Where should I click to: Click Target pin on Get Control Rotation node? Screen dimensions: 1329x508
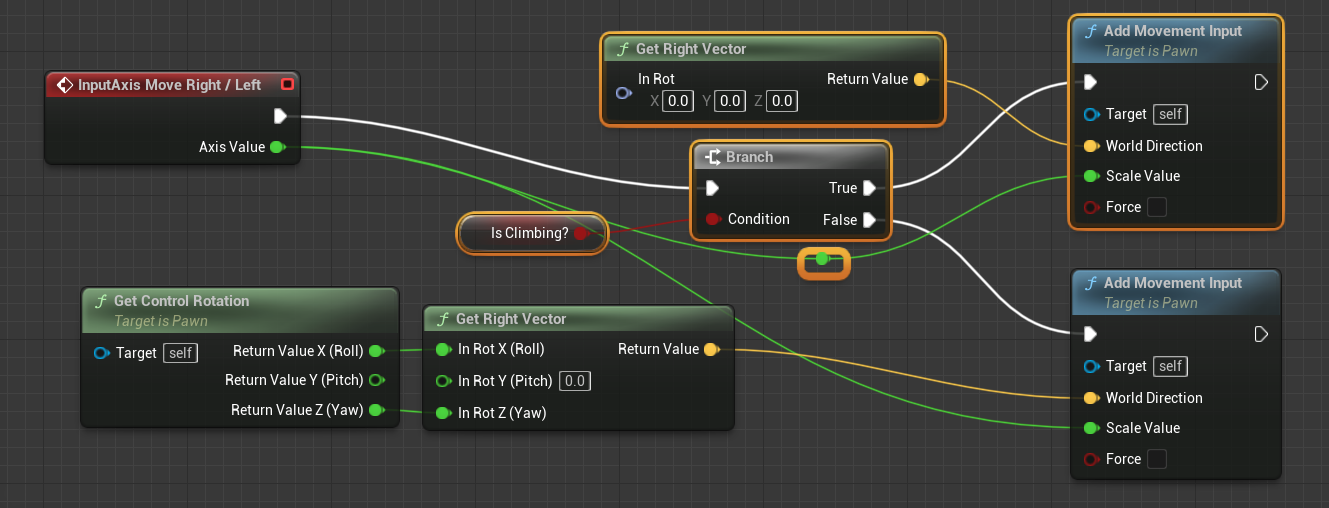101,353
